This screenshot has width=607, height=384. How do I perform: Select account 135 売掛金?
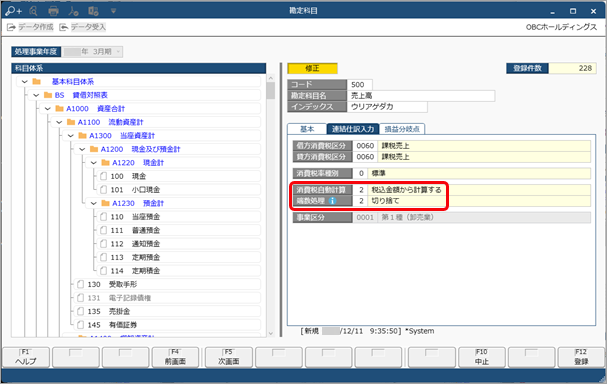coord(167,312)
